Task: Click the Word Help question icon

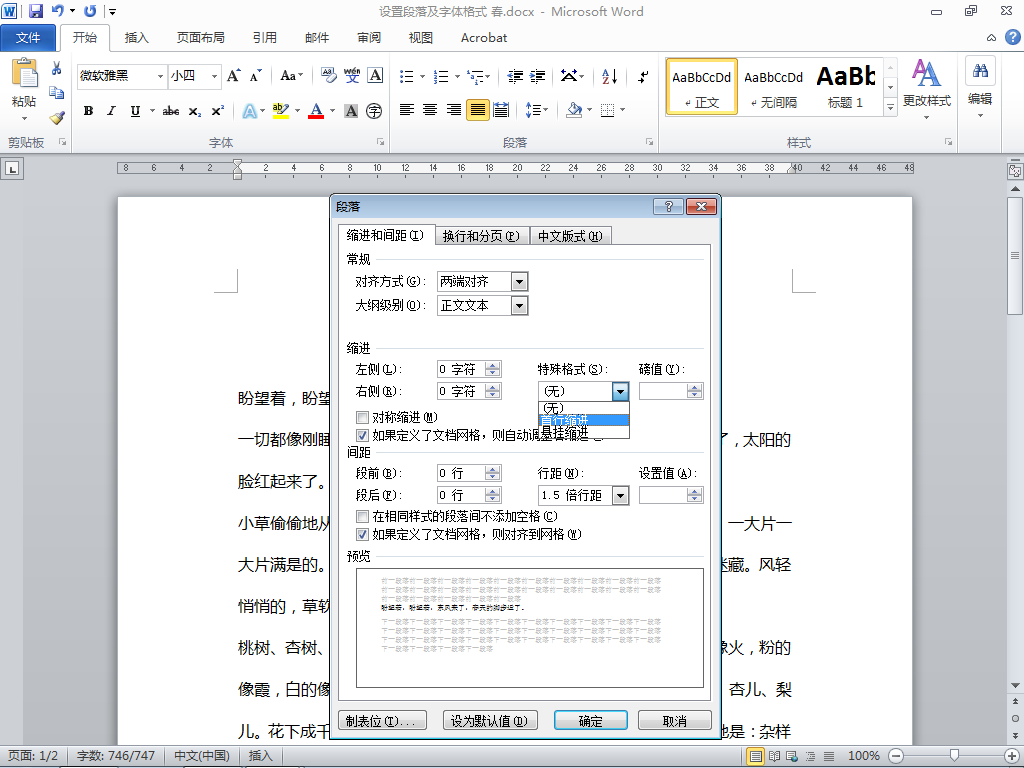Action: (1012, 37)
